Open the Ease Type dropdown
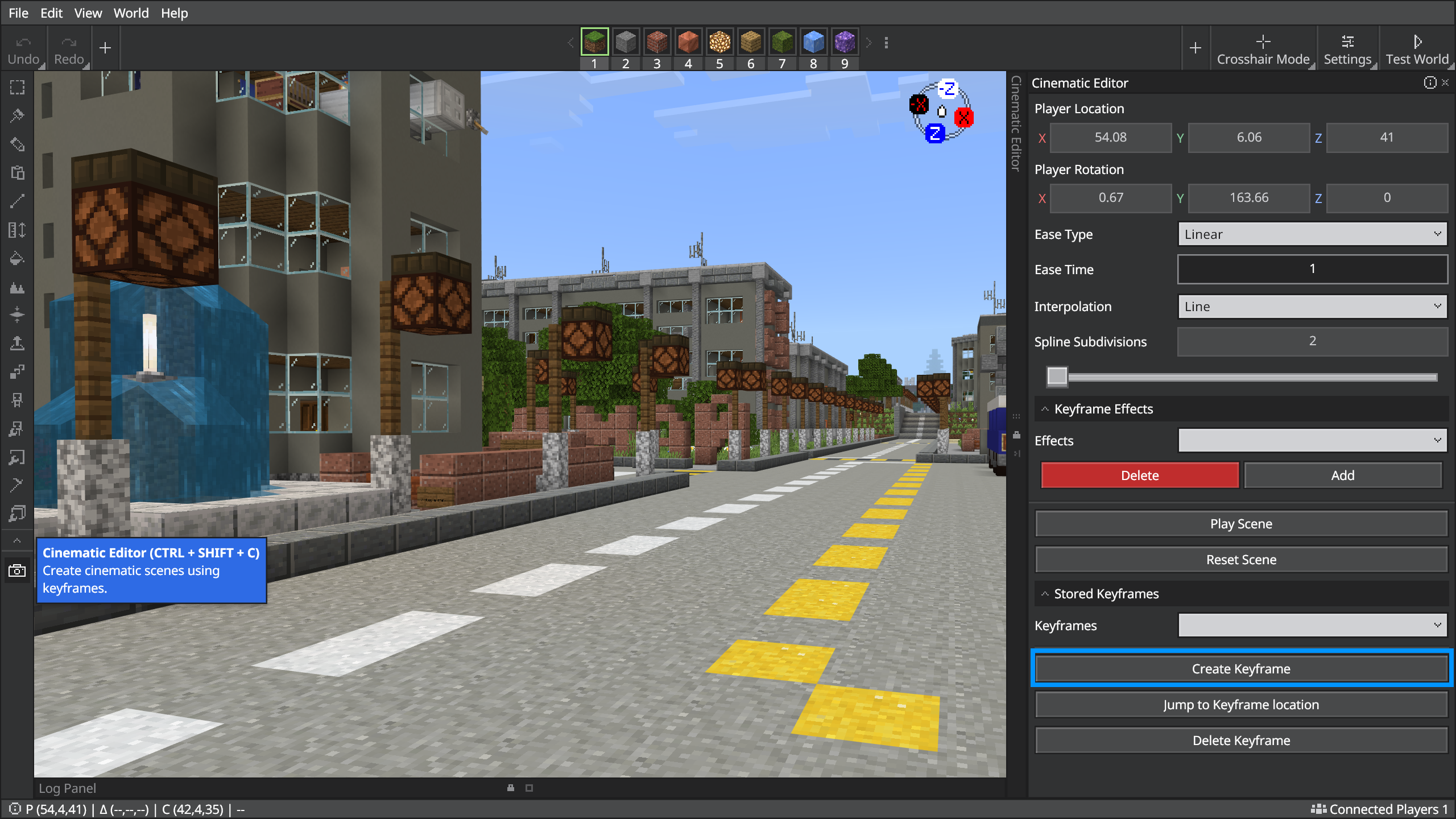The height and width of the screenshot is (819, 1456). tap(1312, 234)
